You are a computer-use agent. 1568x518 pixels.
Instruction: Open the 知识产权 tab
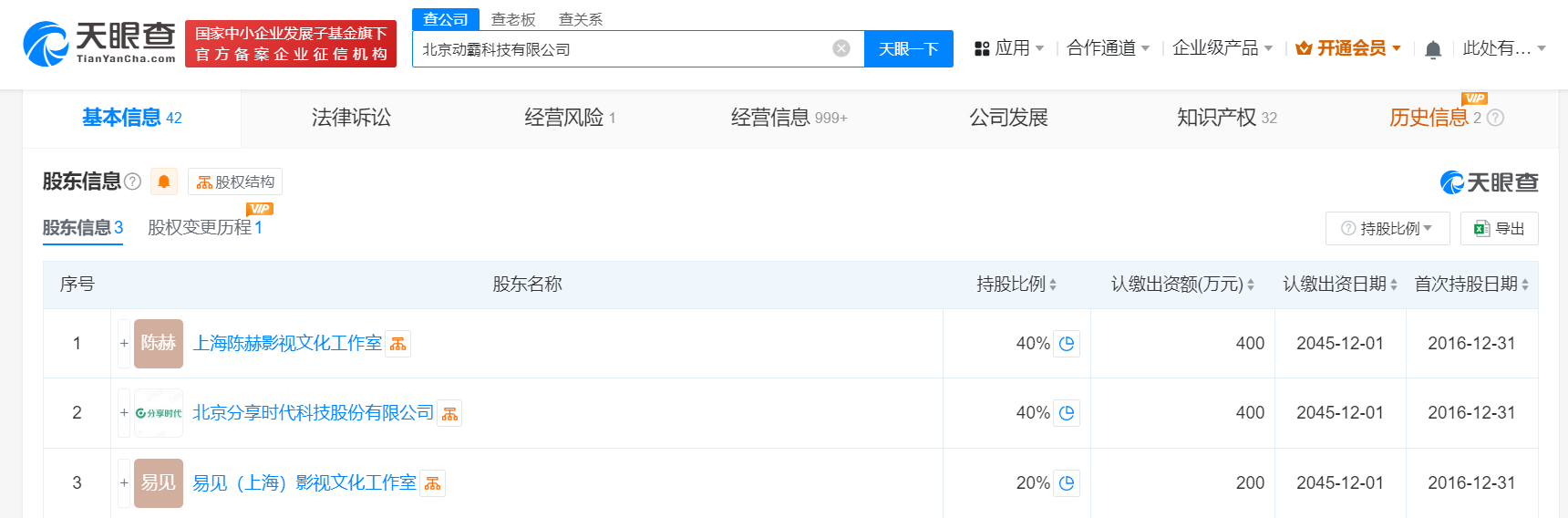(x=1226, y=118)
